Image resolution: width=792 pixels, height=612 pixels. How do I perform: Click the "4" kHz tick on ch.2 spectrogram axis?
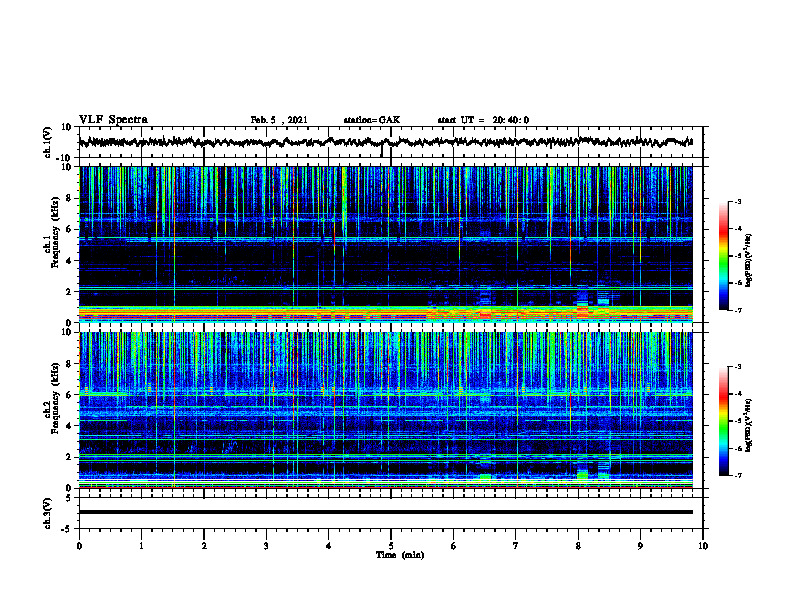coord(70,426)
